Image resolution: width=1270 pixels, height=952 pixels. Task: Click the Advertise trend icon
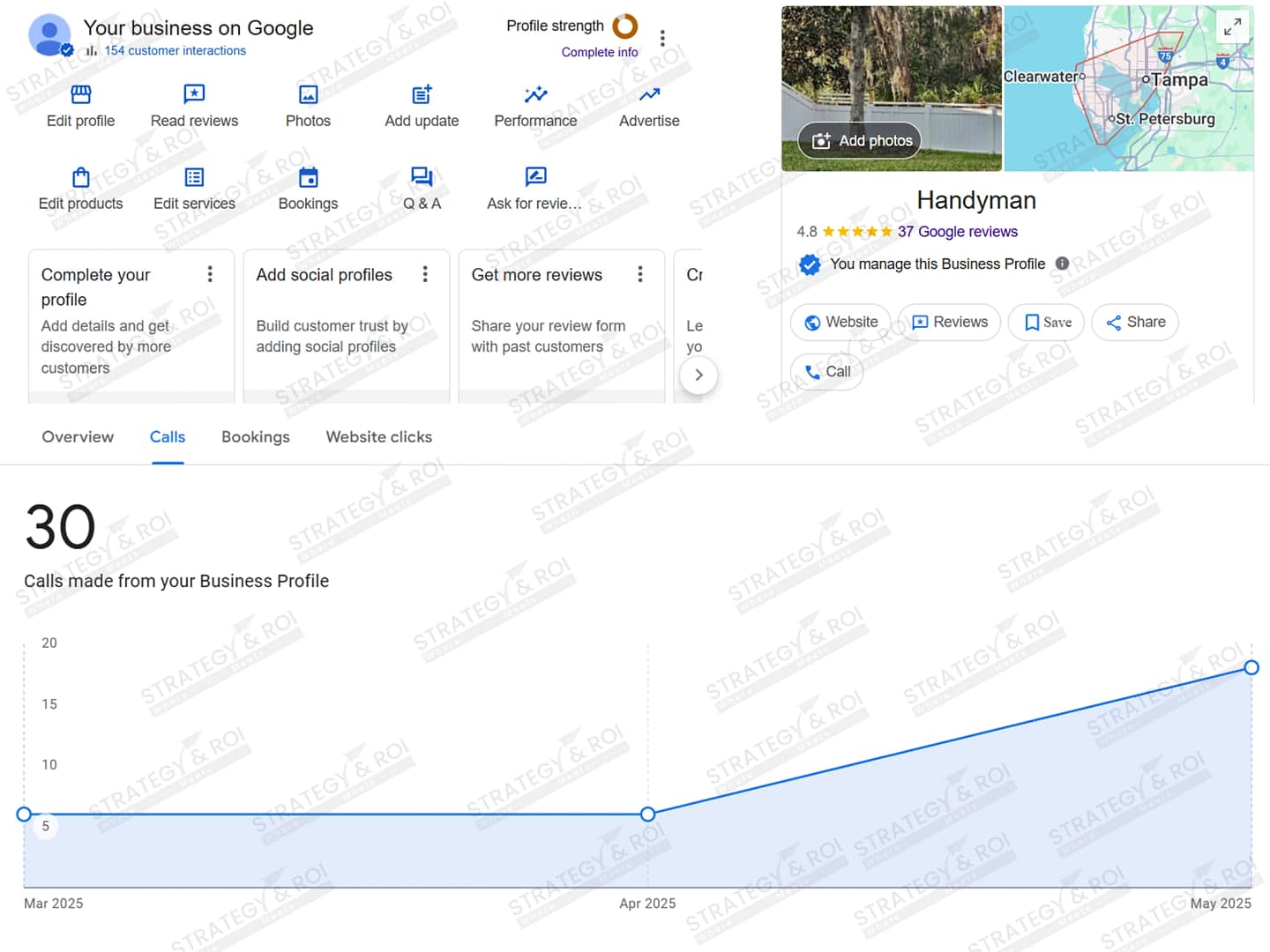tap(649, 94)
